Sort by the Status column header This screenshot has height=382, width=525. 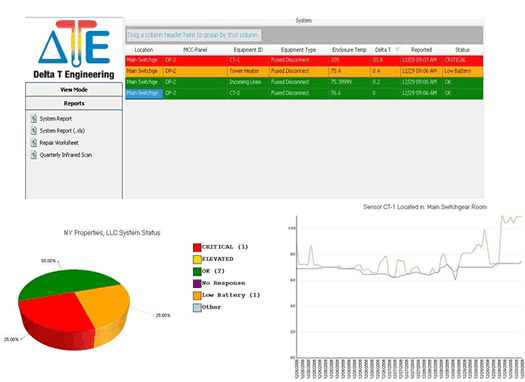462,50
